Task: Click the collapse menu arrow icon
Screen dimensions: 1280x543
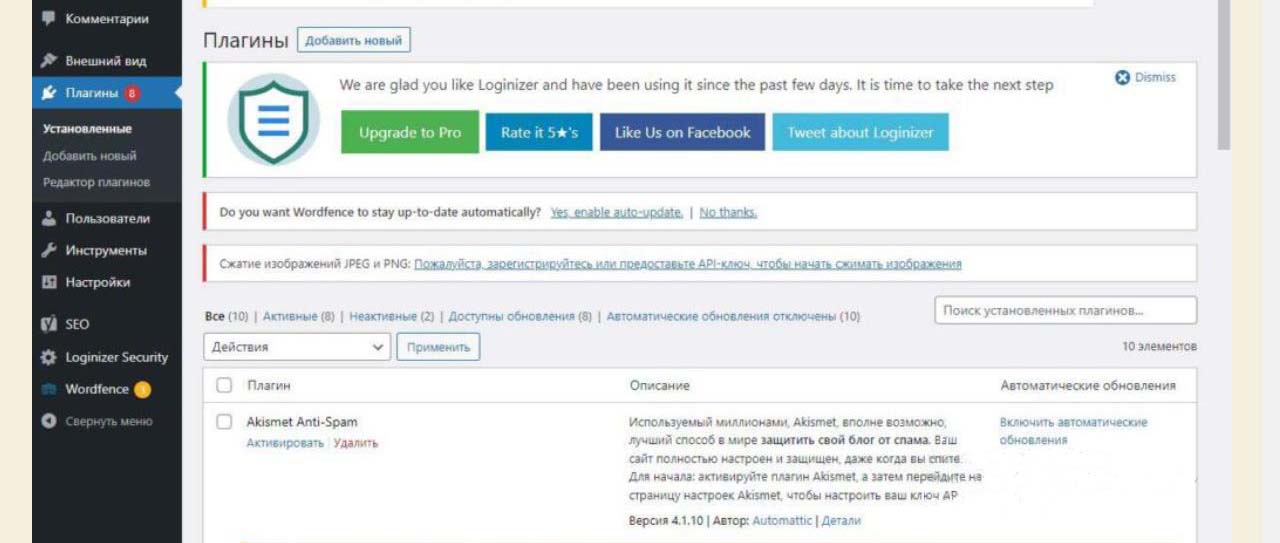Action: tap(48, 421)
